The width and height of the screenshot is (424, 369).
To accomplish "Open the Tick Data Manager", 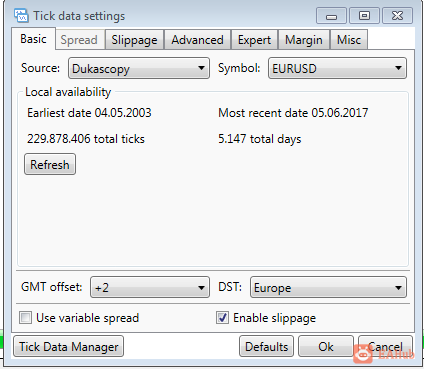I will pos(69,346).
